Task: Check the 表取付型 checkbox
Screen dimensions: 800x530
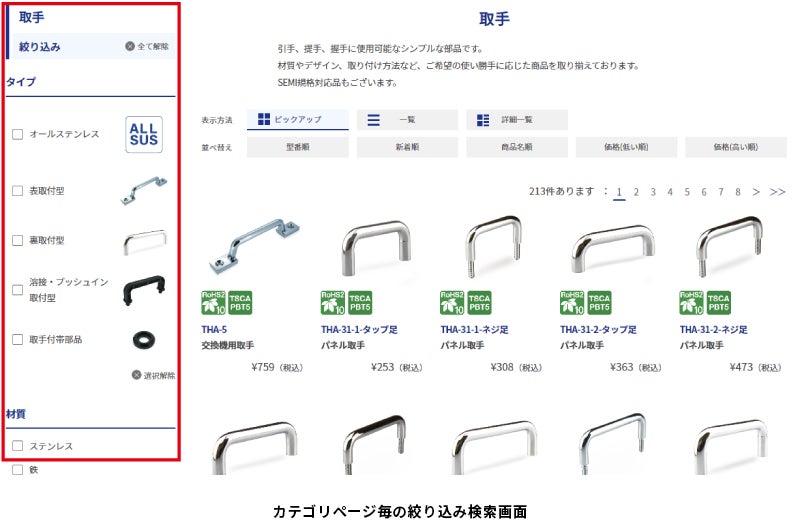Action: coord(18,191)
